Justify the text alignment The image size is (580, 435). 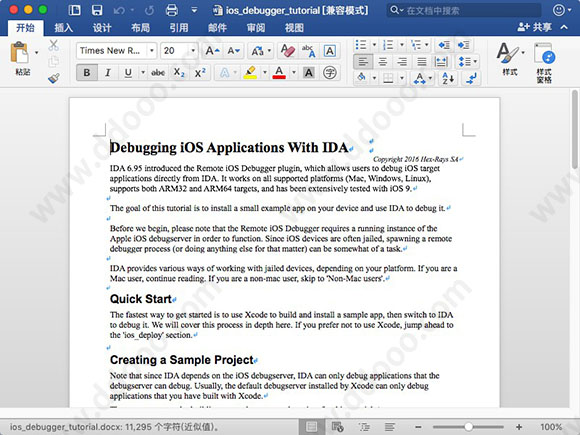tap(422, 61)
